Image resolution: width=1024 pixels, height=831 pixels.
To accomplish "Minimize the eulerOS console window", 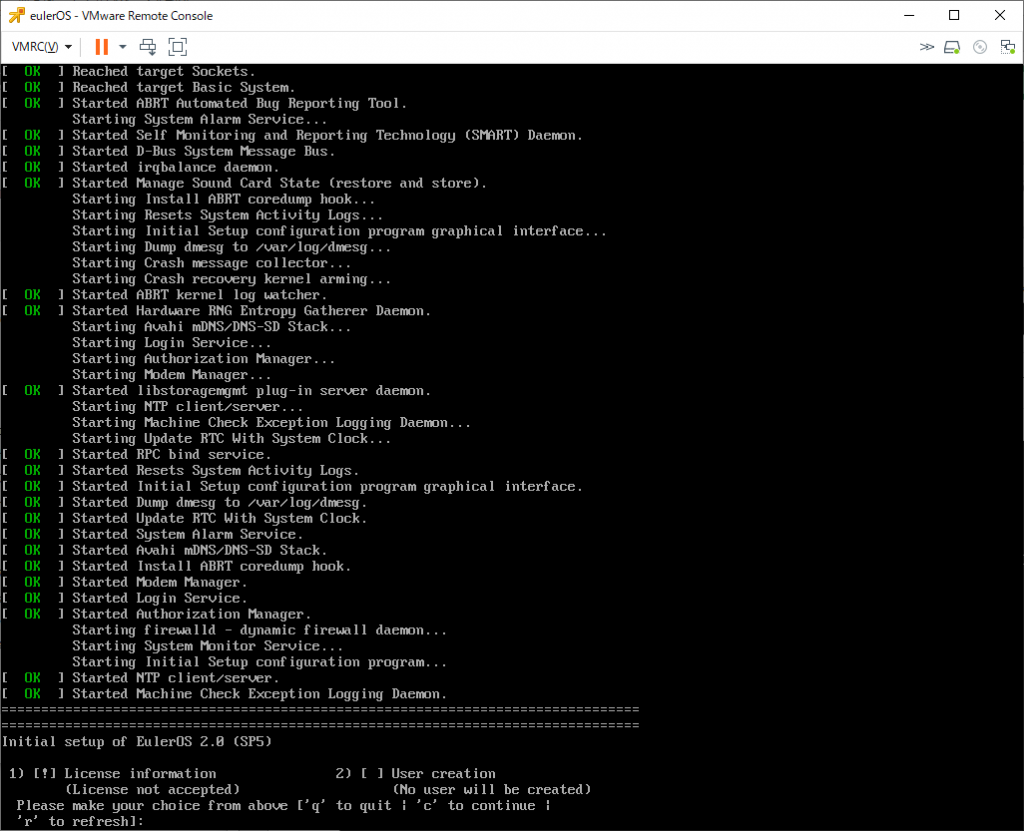I will point(909,15).
